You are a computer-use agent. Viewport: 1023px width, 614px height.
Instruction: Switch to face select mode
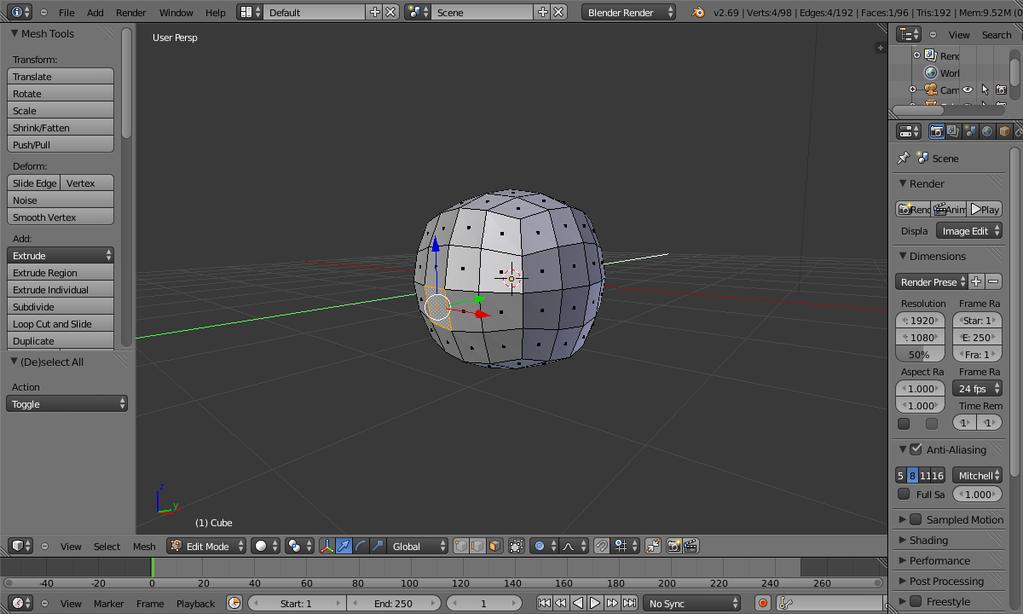click(495, 546)
